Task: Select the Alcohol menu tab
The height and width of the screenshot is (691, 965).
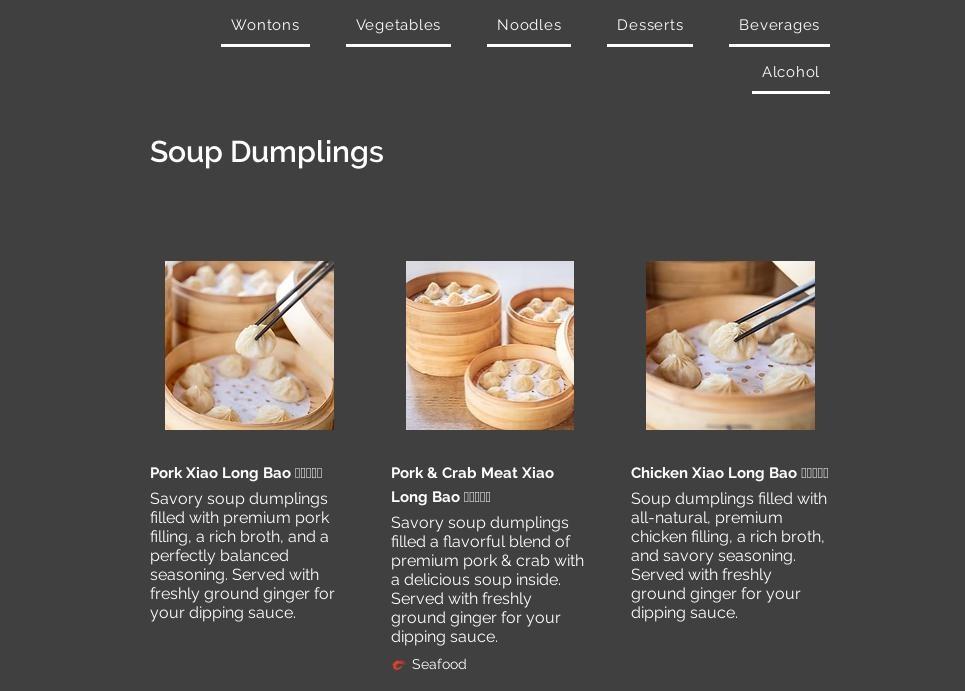Action: 790,72
